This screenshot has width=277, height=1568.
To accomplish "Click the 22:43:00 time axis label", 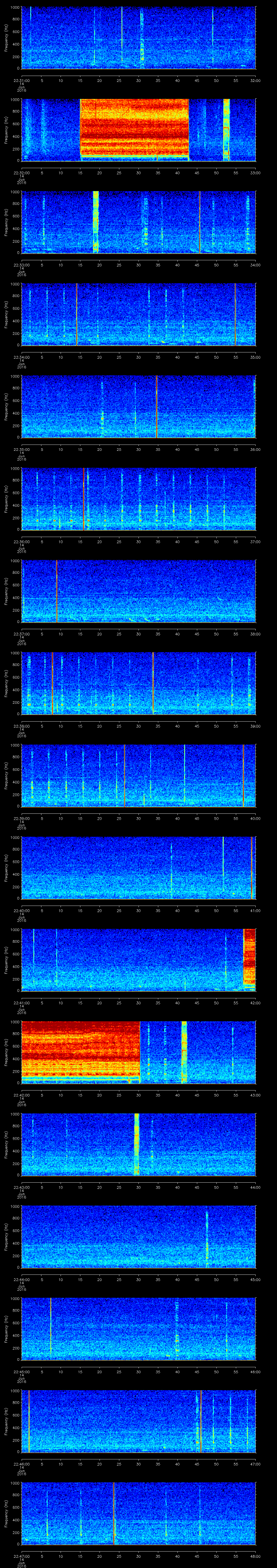I will (x=21, y=1187).
